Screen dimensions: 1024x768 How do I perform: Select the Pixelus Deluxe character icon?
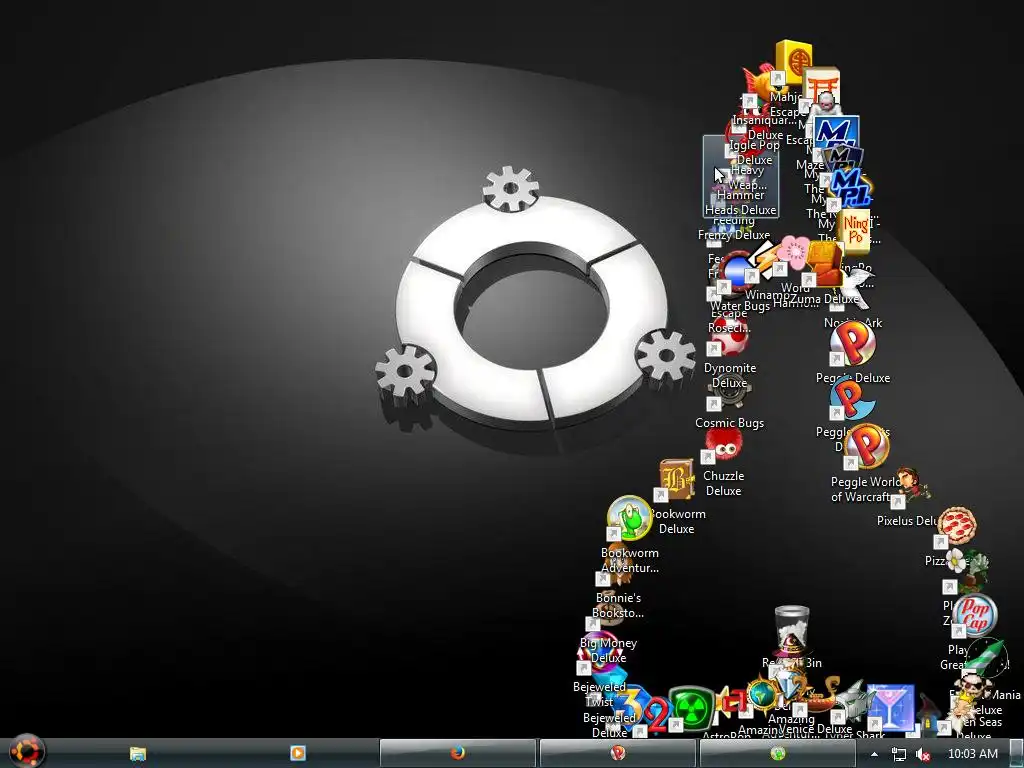[912, 486]
